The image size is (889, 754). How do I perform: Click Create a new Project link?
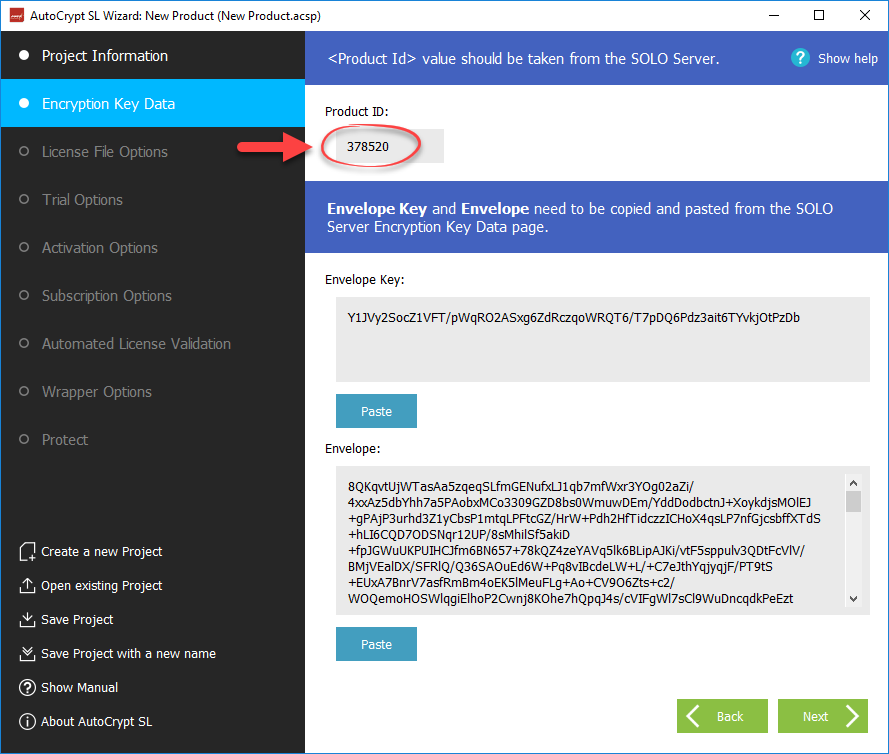click(101, 552)
